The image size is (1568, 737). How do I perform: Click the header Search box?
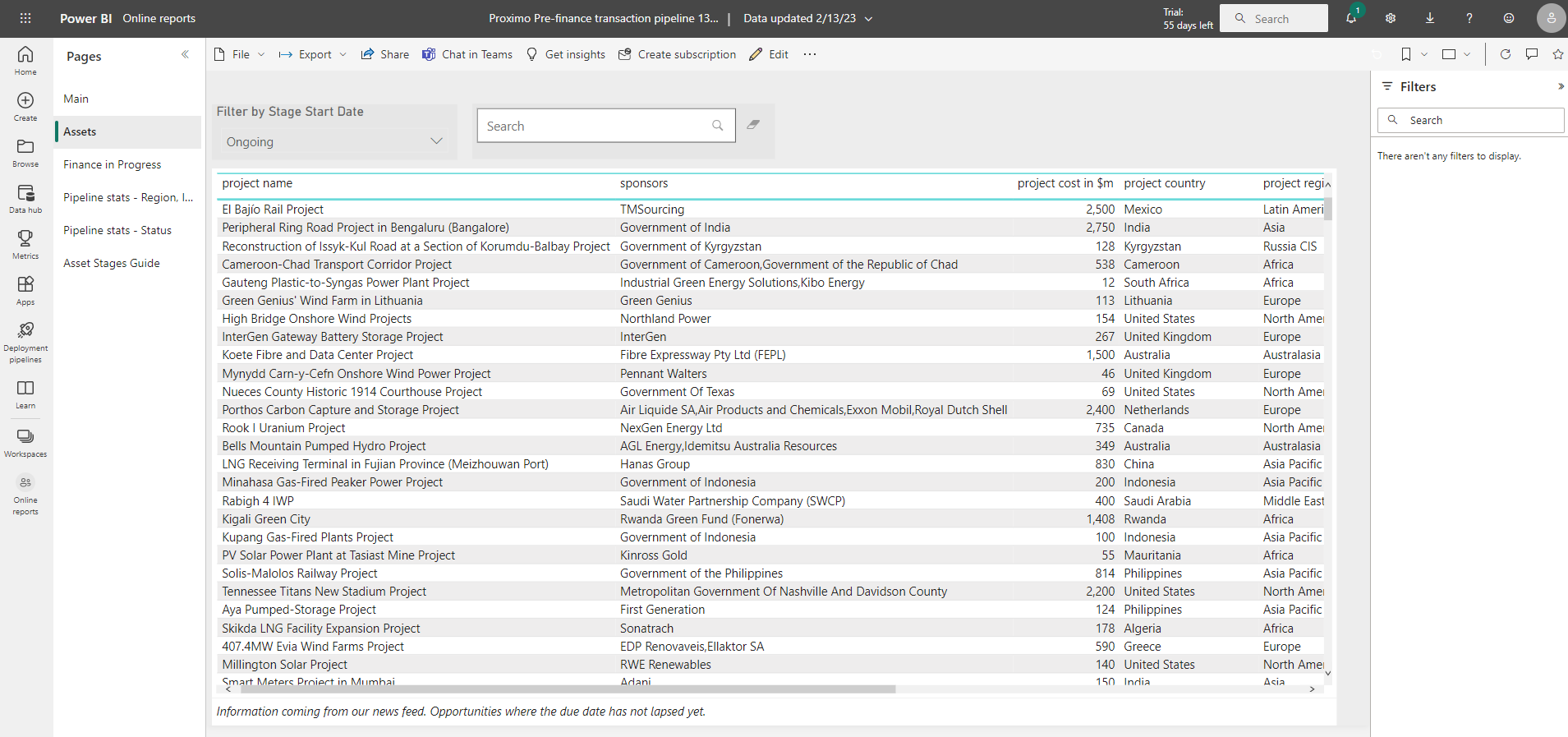[x=1274, y=18]
